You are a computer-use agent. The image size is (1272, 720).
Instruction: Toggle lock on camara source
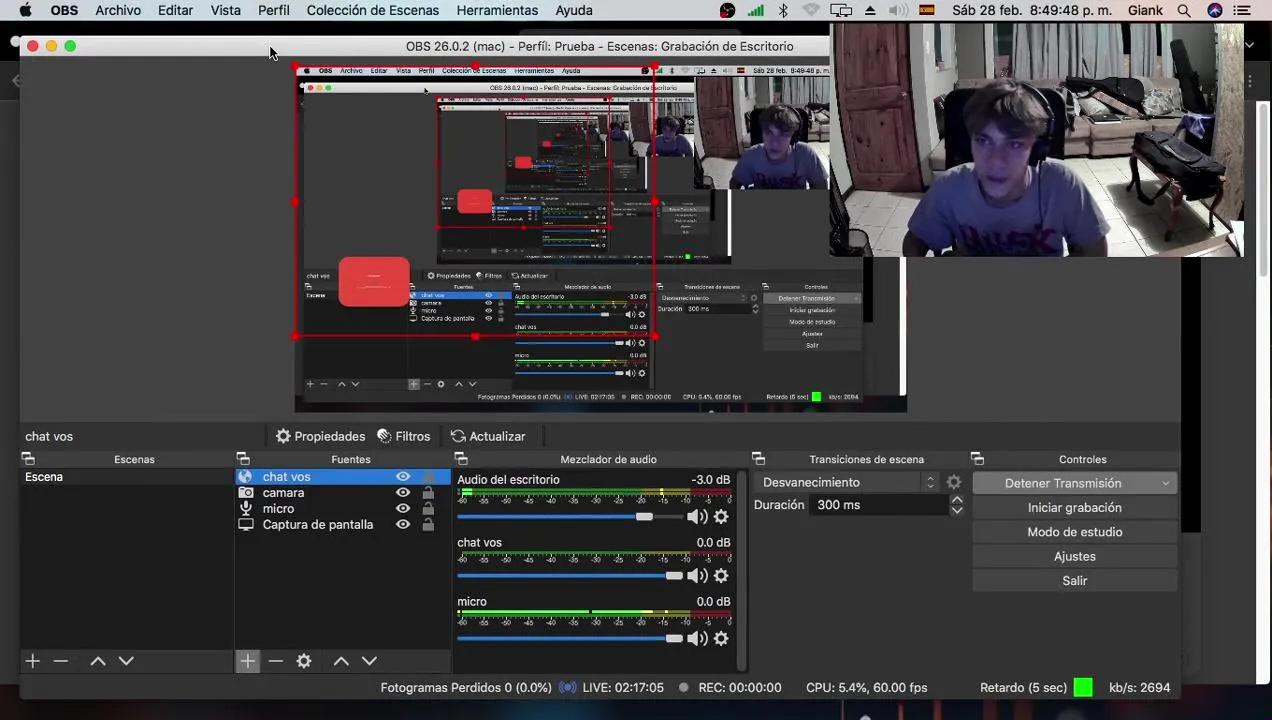(428, 493)
